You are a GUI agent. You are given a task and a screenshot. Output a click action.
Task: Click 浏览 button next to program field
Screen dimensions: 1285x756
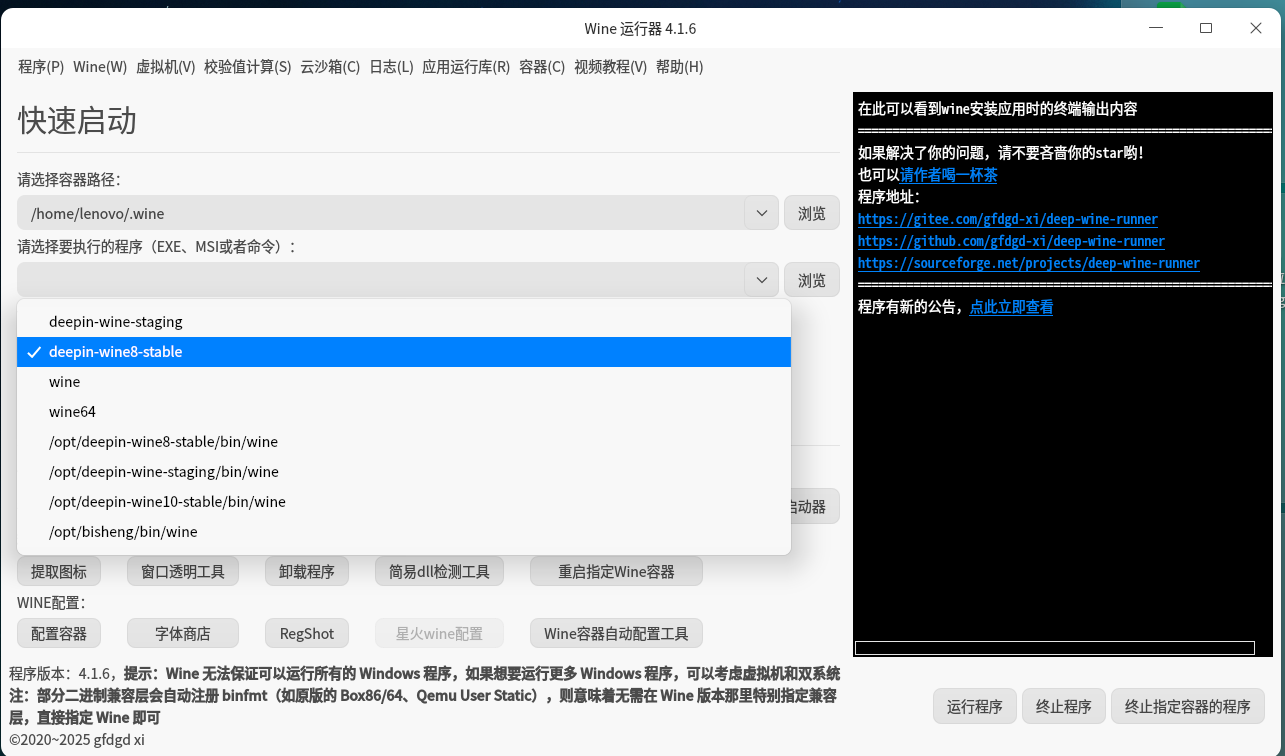(x=812, y=280)
